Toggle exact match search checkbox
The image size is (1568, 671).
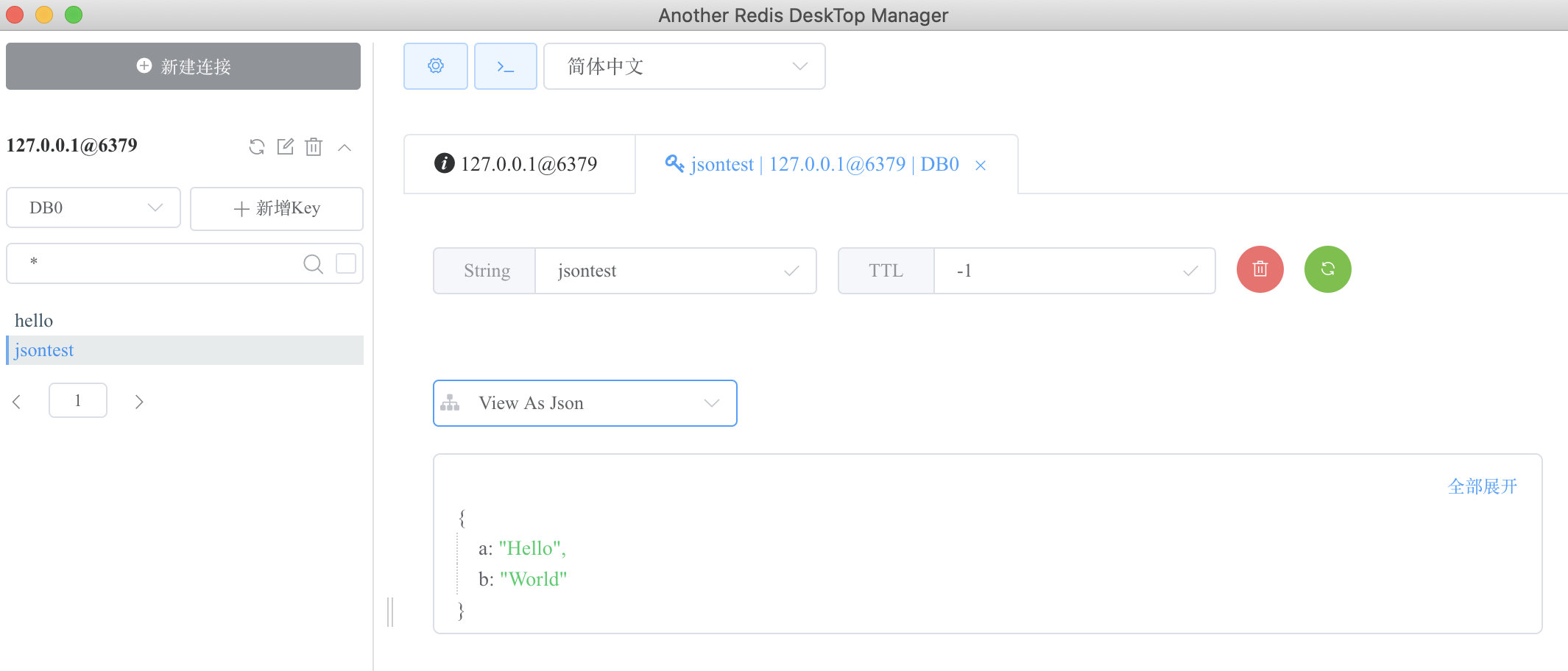point(346,263)
